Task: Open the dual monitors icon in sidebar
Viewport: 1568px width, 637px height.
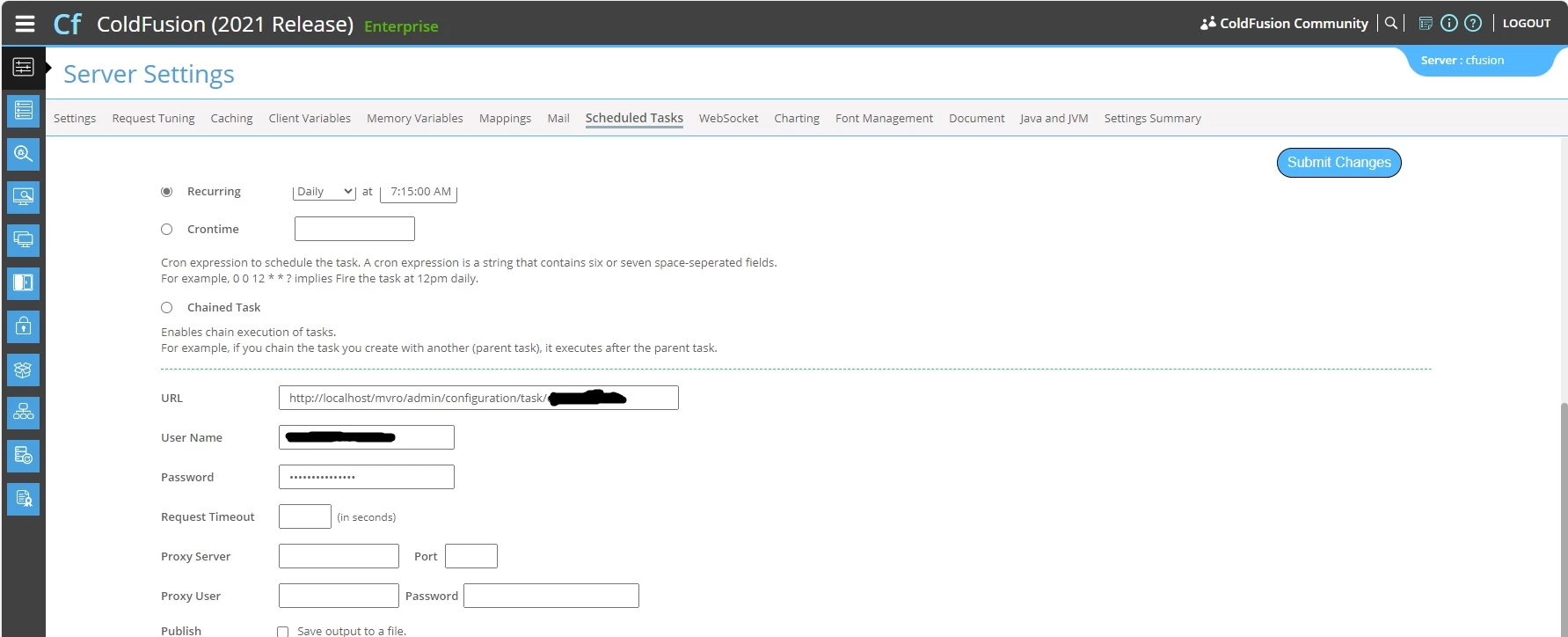Action: pyautogui.click(x=24, y=239)
